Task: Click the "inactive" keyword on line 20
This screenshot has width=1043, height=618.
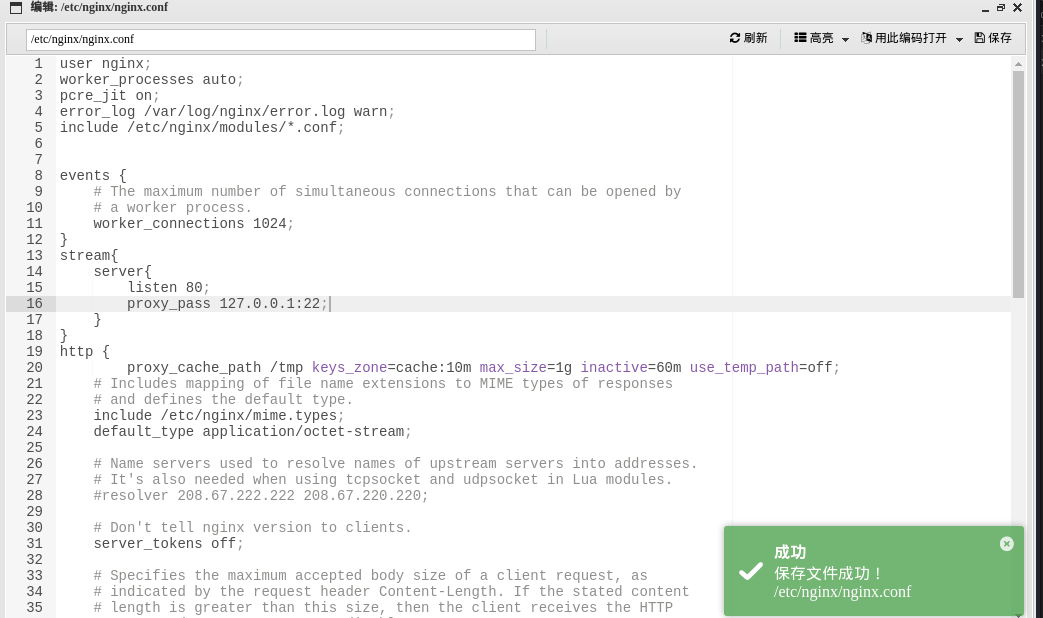Action: pos(614,367)
